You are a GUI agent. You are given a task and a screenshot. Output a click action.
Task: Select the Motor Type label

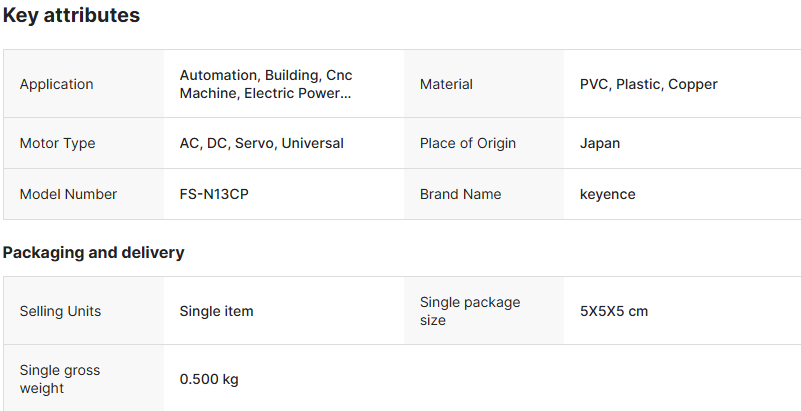pyautogui.click(x=58, y=143)
